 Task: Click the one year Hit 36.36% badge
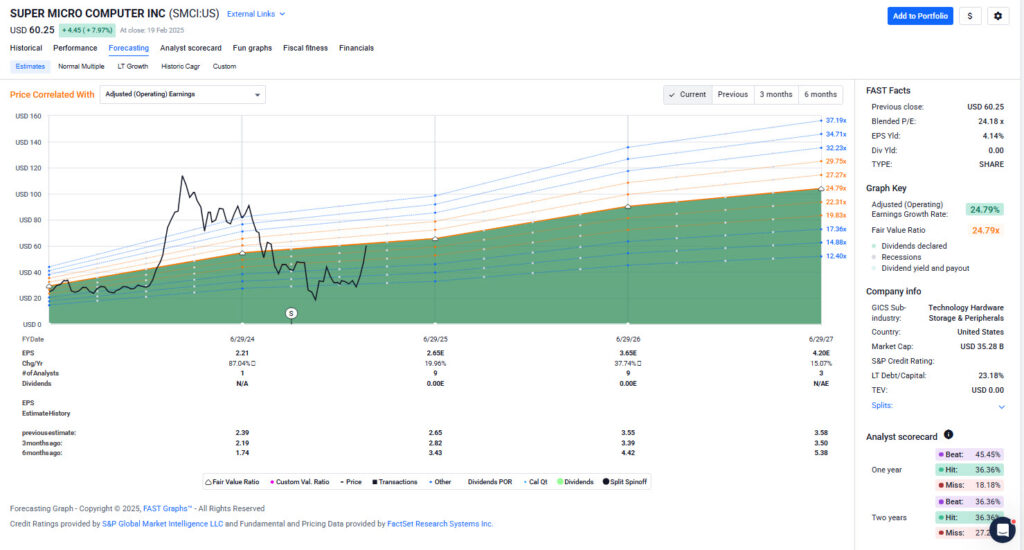coord(969,470)
